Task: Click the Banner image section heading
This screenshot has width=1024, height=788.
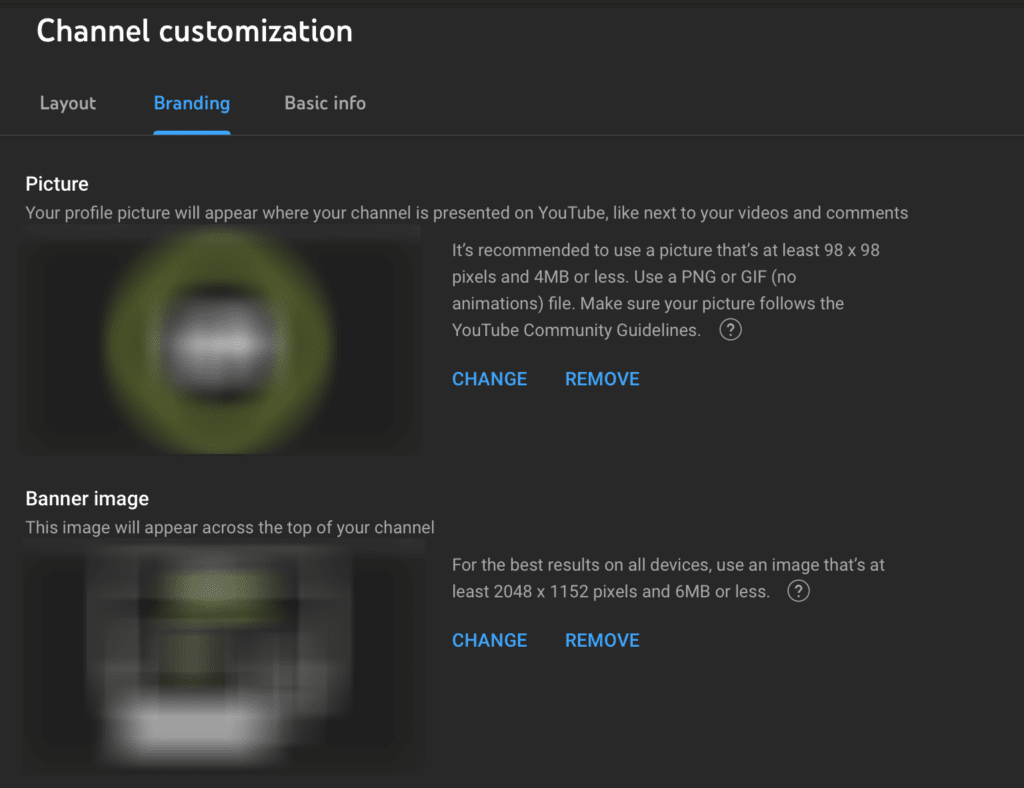Action: [x=87, y=499]
